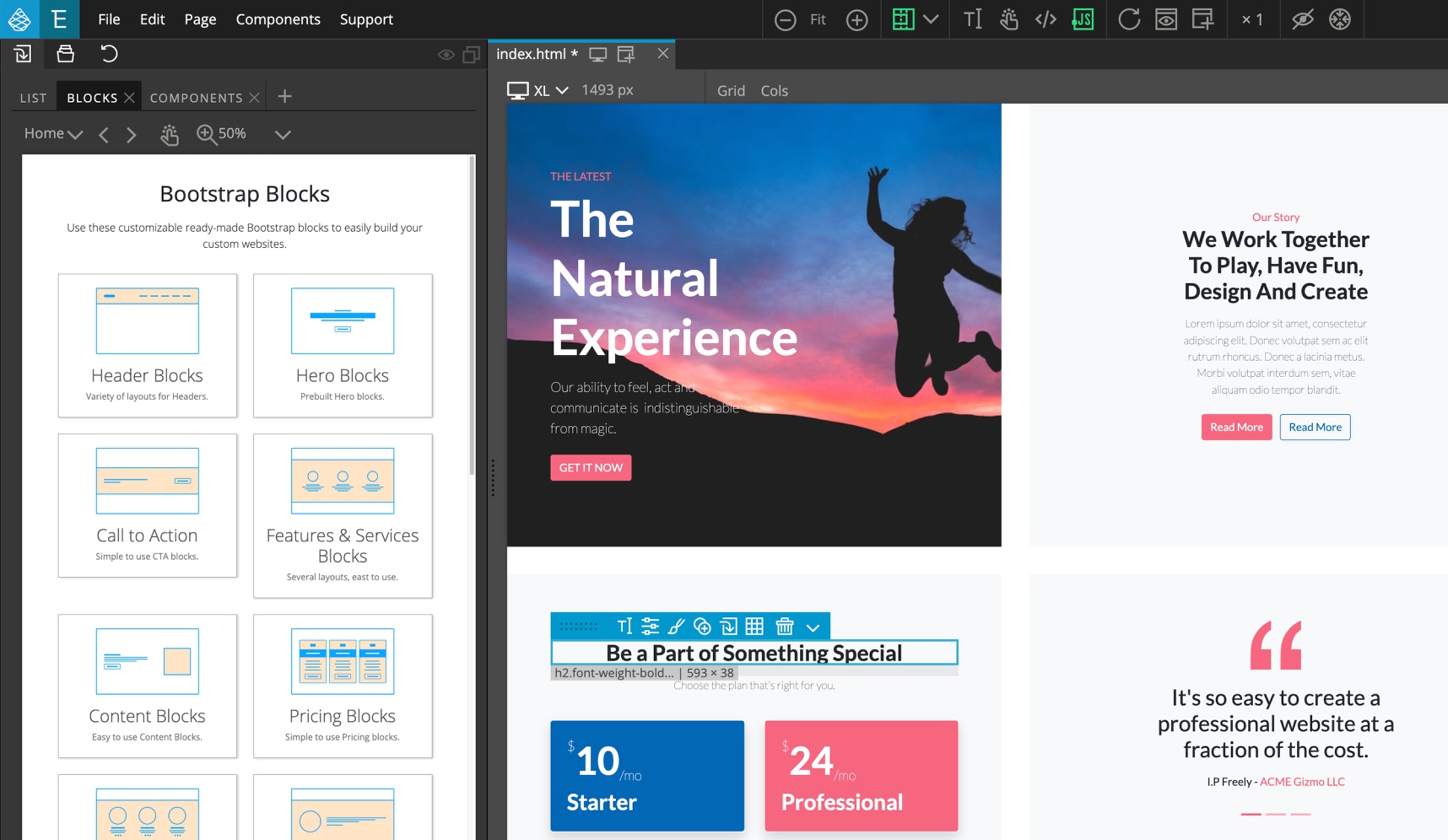
Task: Toggle the Grid option in page view bar
Action: click(731, 90)
